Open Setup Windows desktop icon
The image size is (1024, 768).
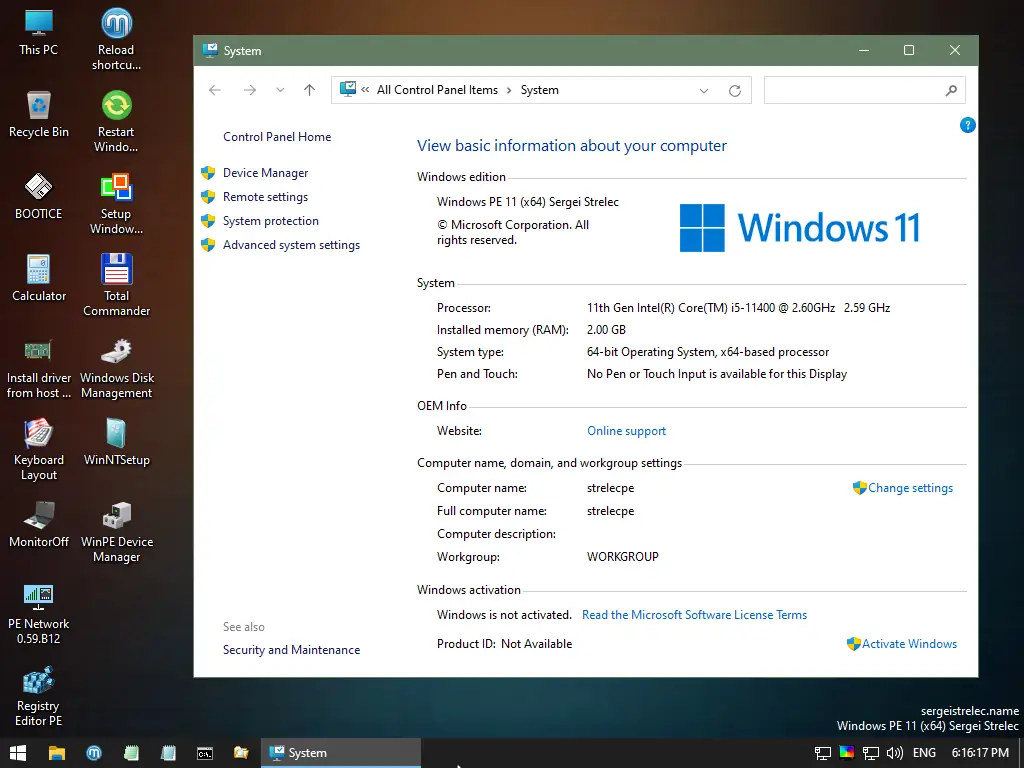[x=116, y=204]
